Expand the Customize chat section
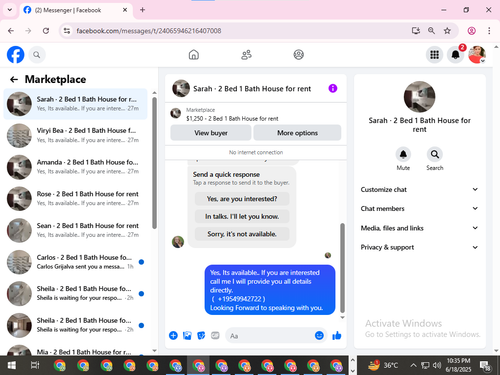 point(419,189)
